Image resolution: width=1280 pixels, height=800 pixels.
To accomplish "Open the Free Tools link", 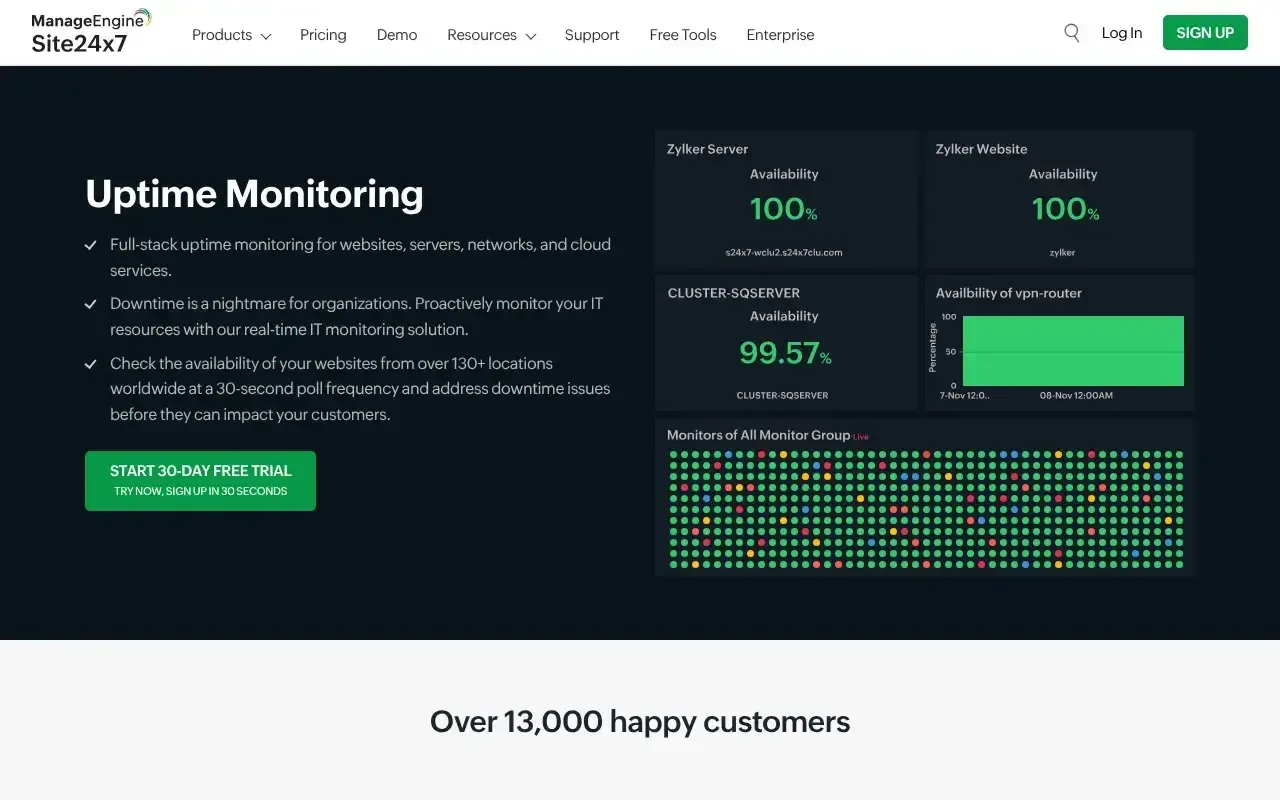I will (x=683, y=35).
